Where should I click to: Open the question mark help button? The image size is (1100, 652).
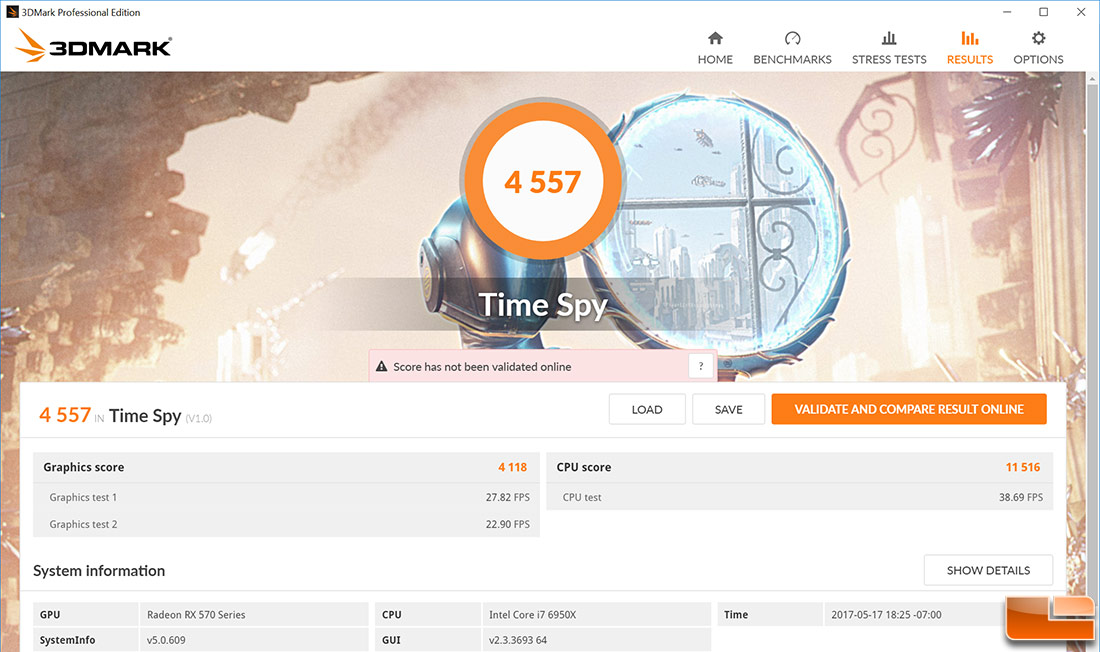[x=701, y=366]
